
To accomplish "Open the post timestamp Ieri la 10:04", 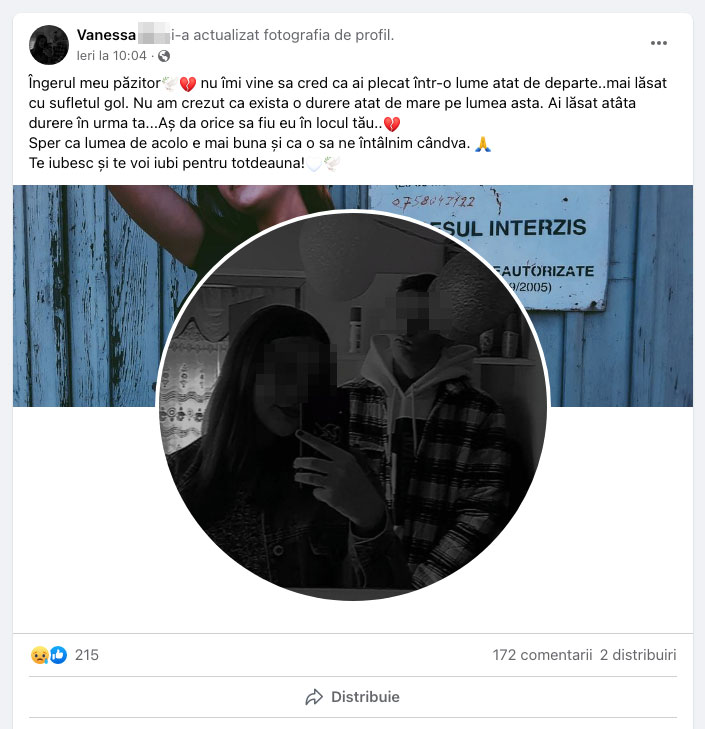I will [112, 56].
